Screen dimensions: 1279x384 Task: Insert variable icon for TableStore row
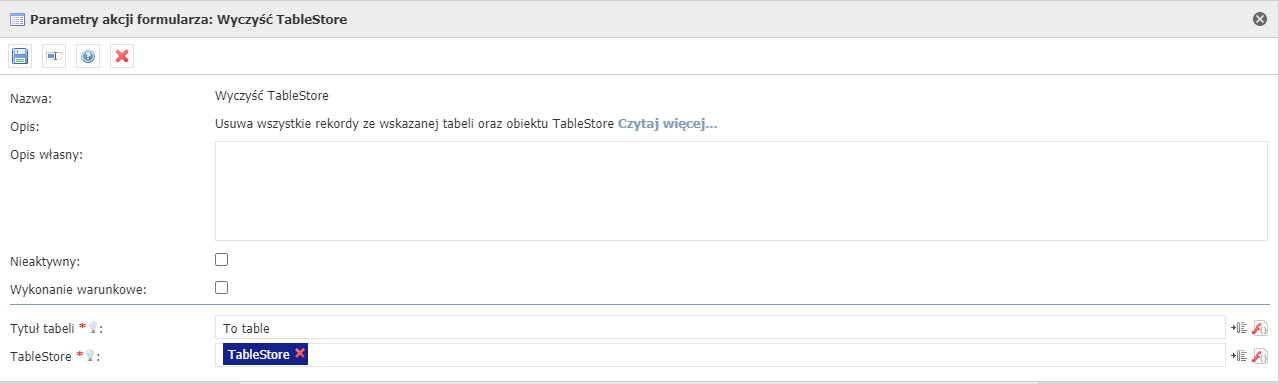[x=1238, y=355]
